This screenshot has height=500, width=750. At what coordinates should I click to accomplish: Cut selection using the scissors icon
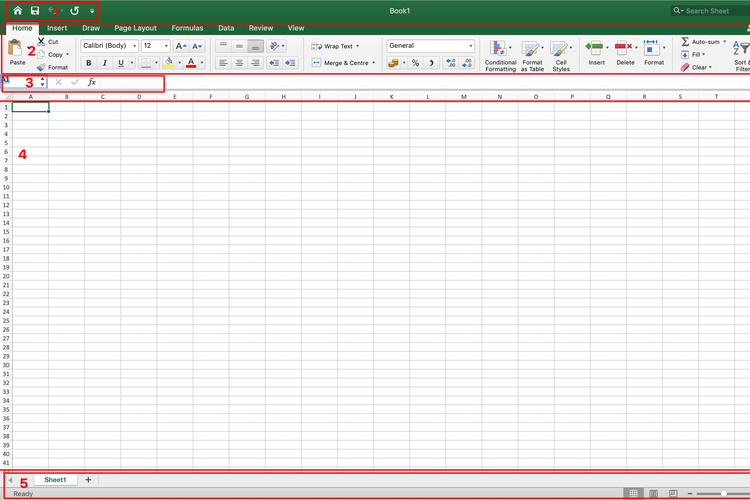click(41, 42)
